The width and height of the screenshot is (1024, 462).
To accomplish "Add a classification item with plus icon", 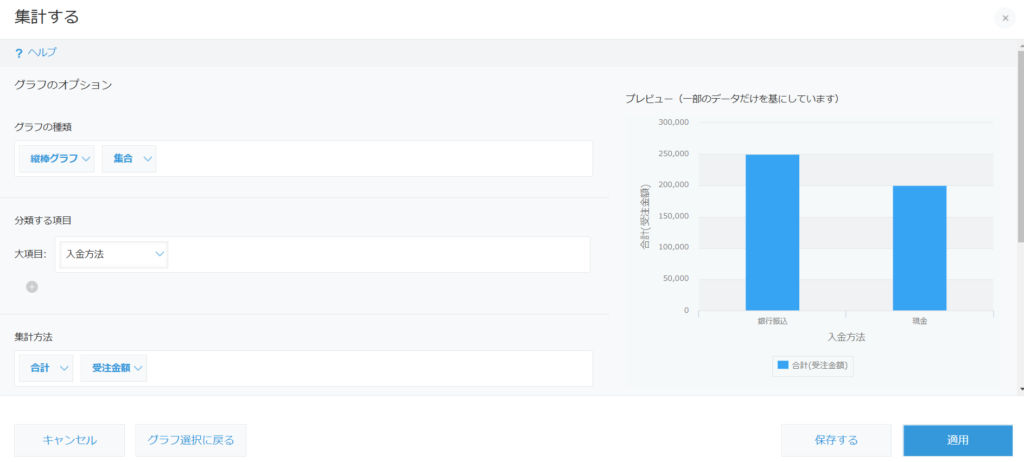I will coord(32,286).
